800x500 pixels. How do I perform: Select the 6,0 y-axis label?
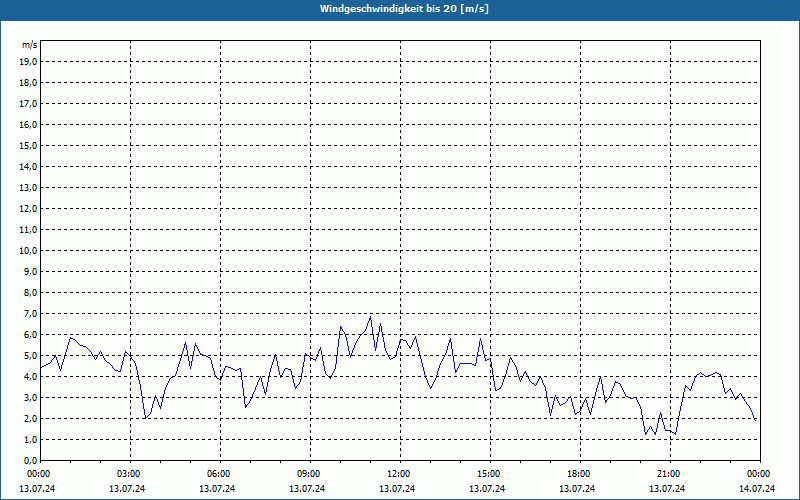click(30, 335)
